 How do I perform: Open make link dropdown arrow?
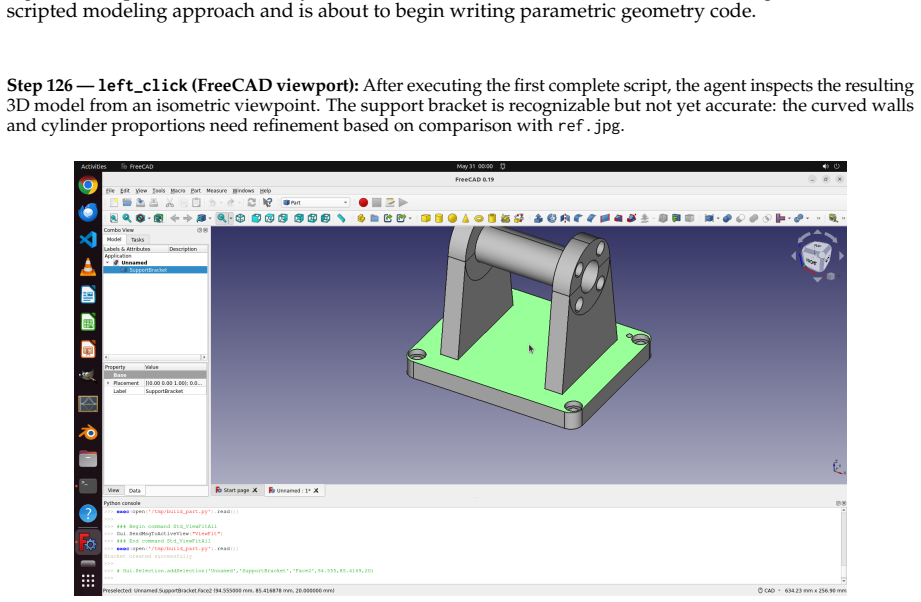(x=410, y=218)
